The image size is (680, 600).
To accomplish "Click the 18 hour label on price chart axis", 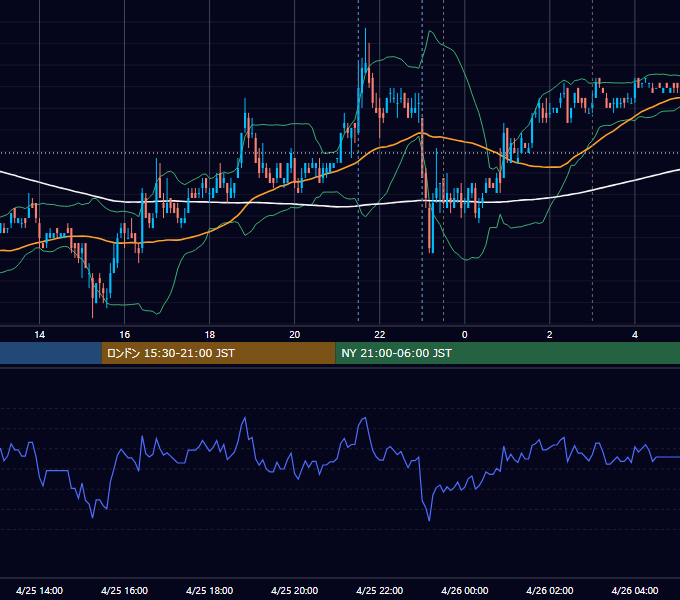I will click(209, 335).
